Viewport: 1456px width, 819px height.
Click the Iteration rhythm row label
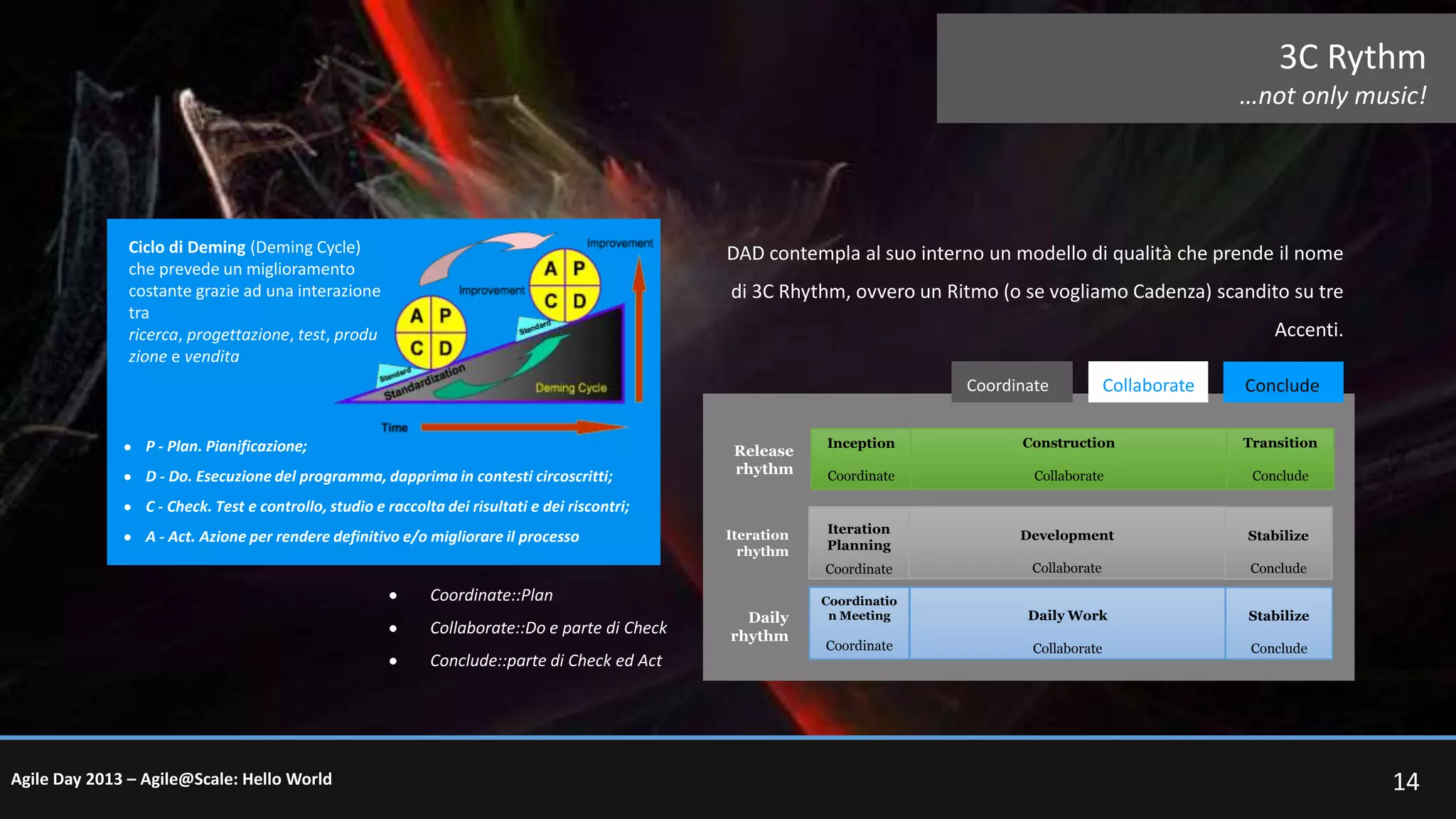757,542
